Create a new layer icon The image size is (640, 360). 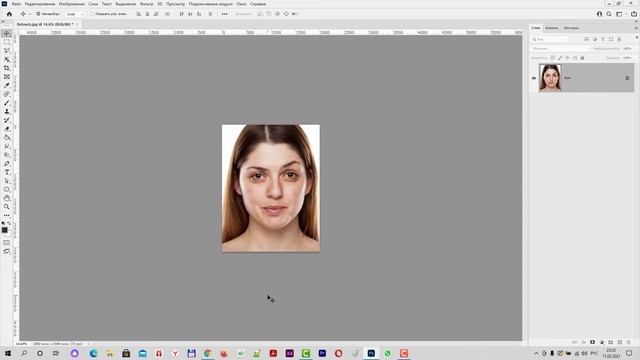(620, 342)
